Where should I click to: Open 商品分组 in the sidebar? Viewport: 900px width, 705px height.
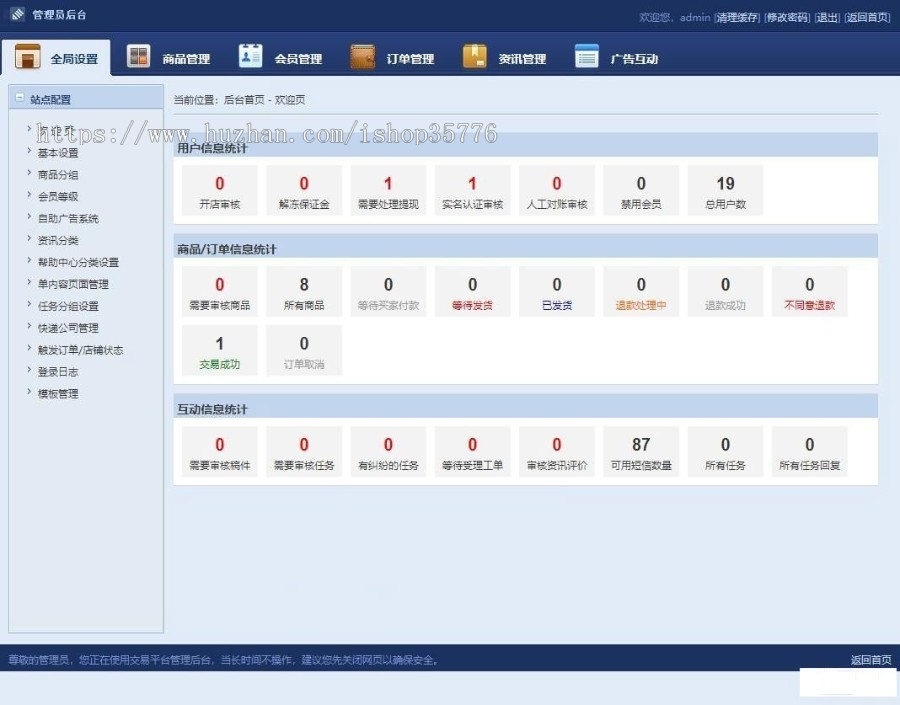click(58, 175)
